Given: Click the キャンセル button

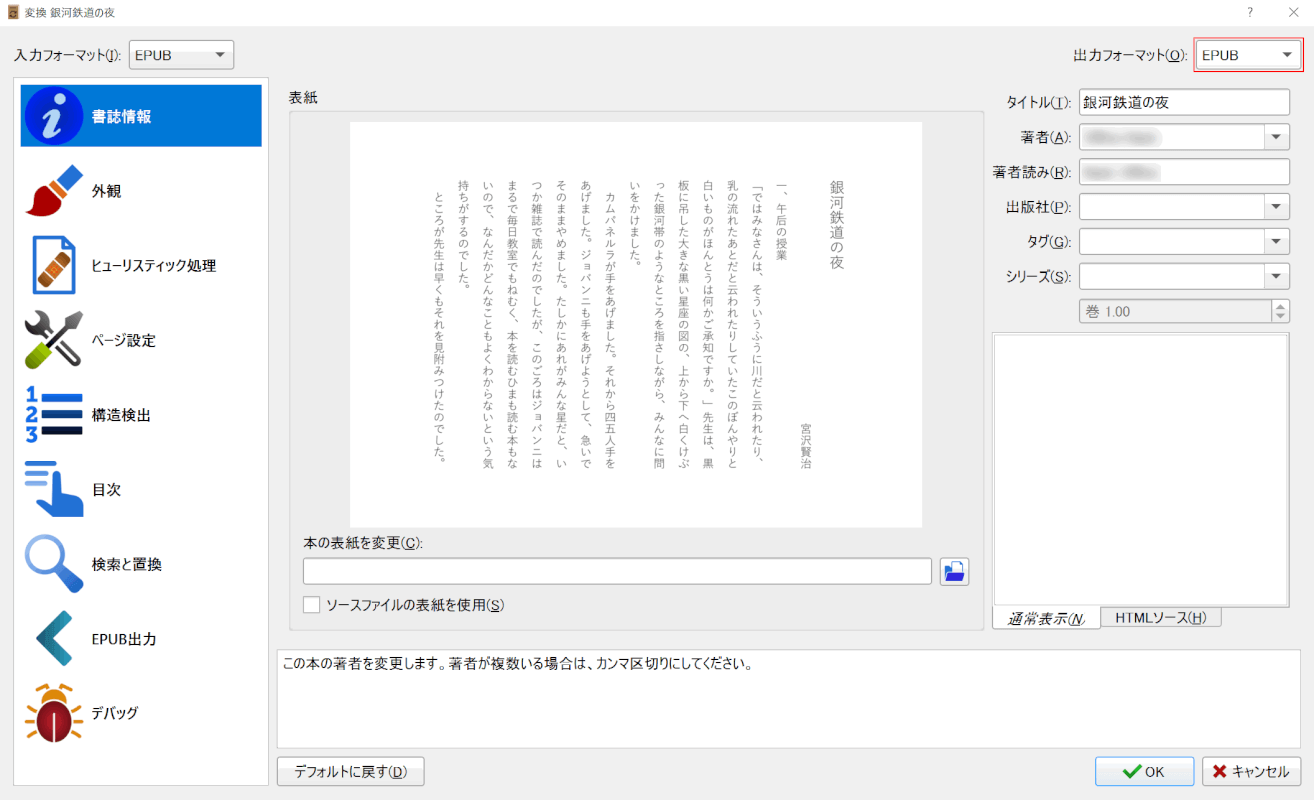Looking at the screenshot, I should (1251, 771).
